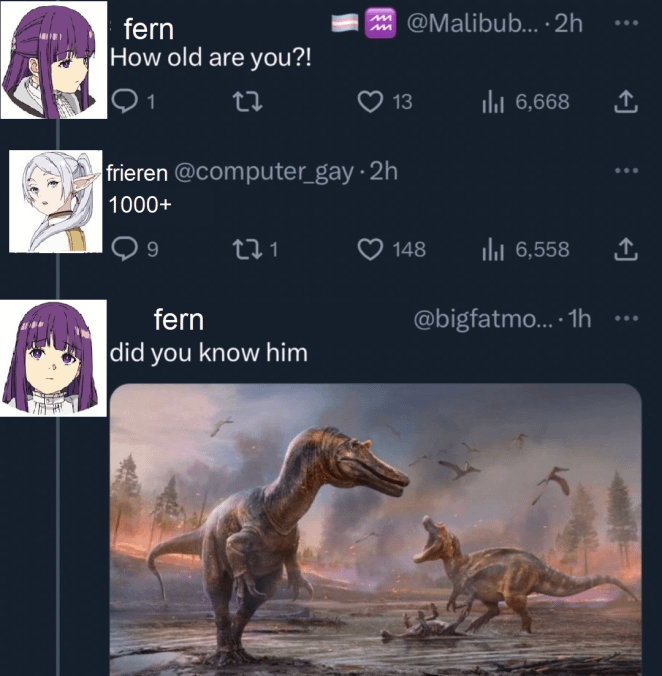Share frieren's "1000+" tweet

pyautogui.click(x=625, y=249)
